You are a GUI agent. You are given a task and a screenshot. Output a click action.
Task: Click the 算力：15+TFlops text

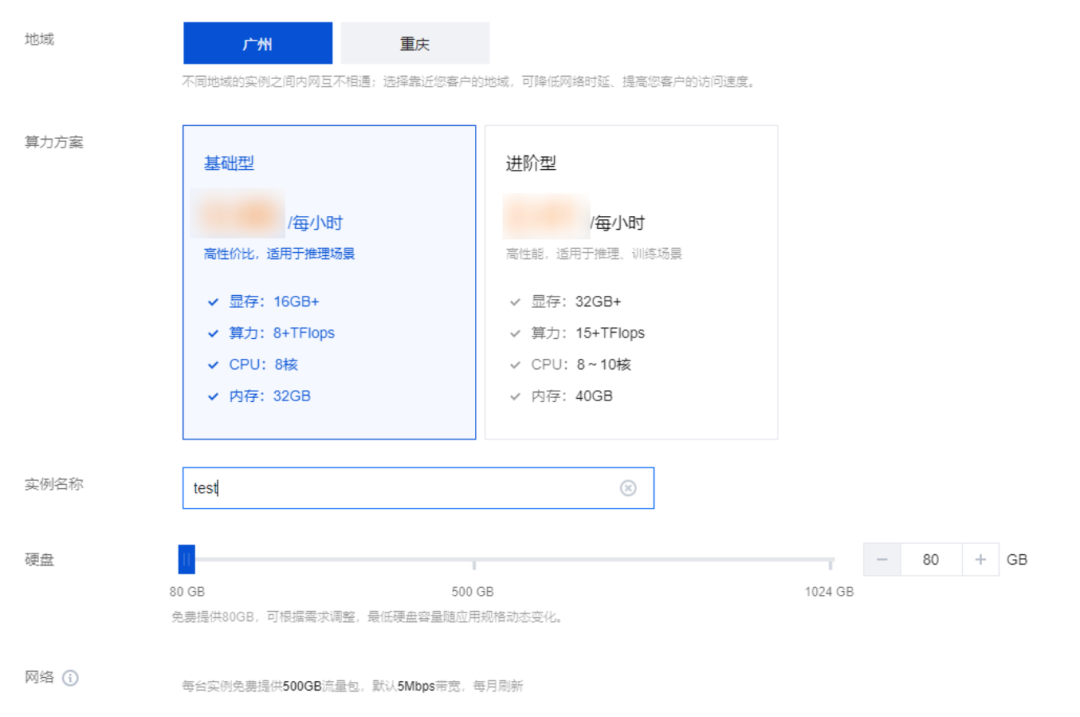588,333
